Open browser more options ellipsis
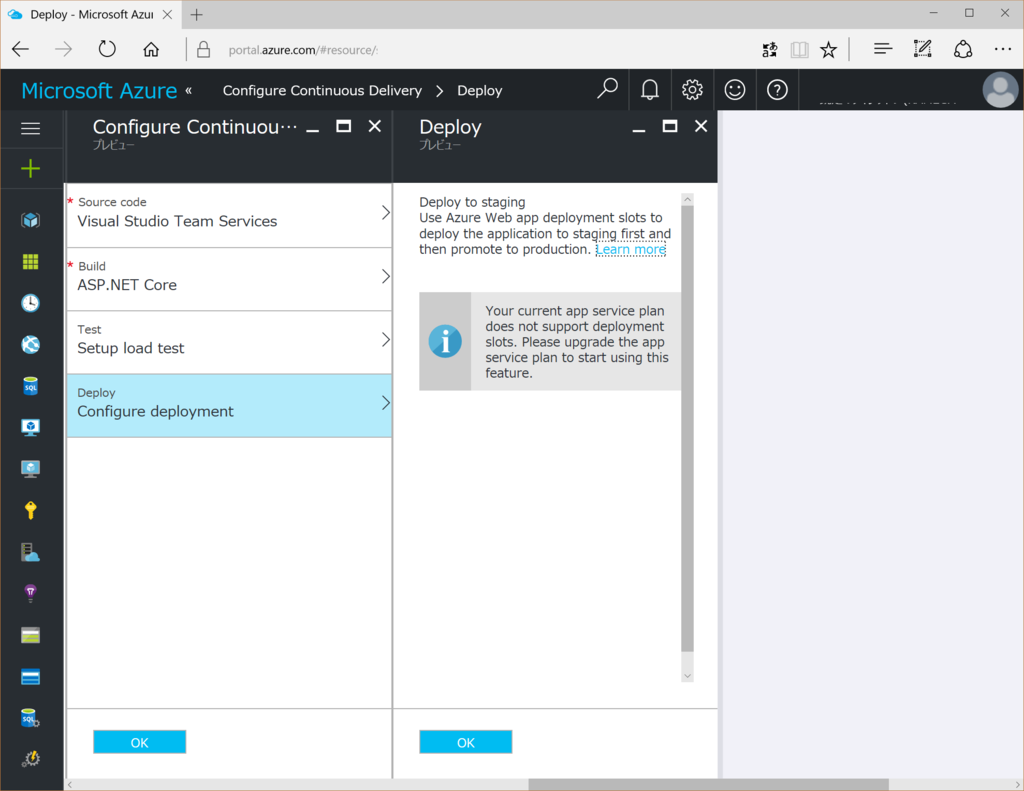 click(x=1002, y=49)
